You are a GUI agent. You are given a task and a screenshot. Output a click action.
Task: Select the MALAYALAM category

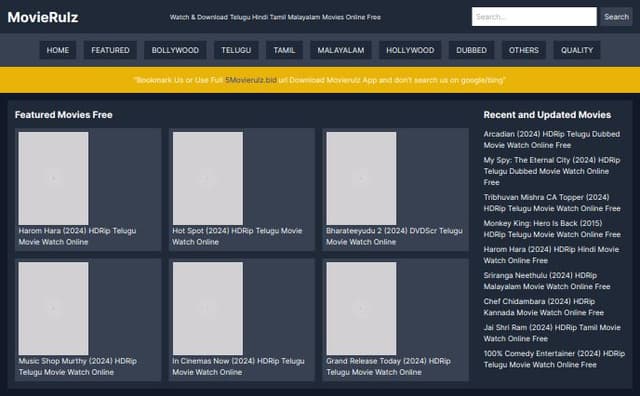point(341,50)
